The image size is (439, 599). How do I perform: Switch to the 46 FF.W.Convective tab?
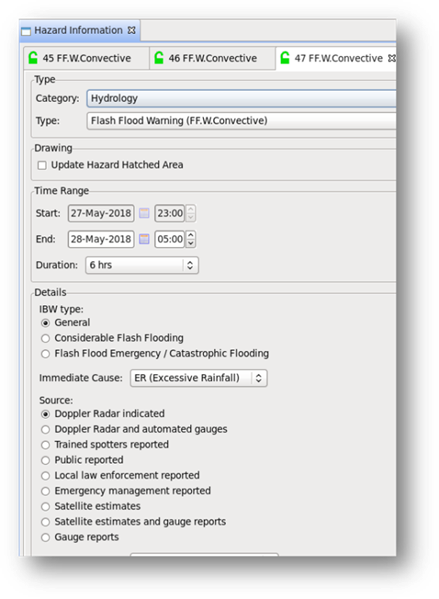(x=212, y=58)
